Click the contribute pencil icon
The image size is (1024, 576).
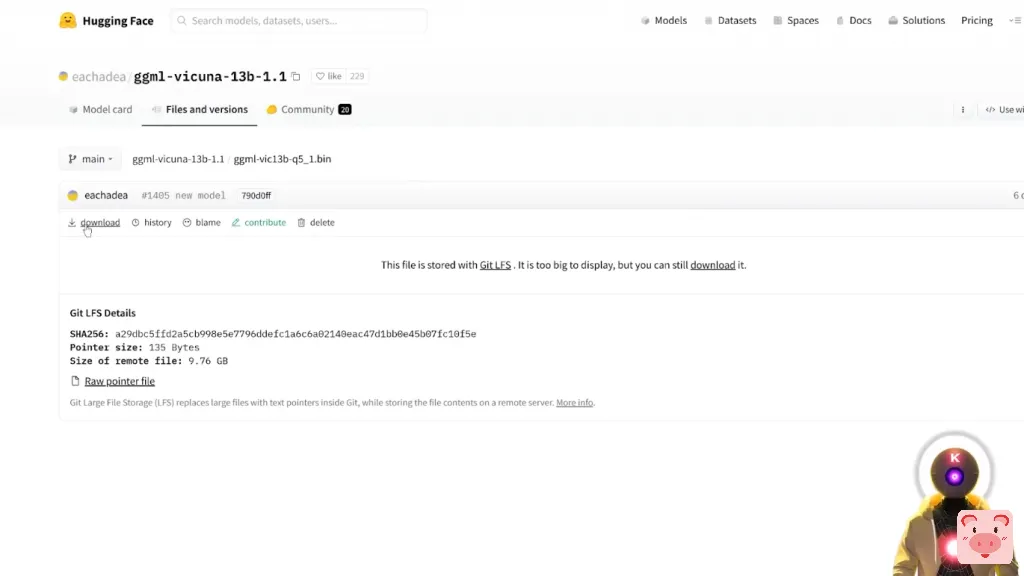pyautogui.click(x=236, y=223)
